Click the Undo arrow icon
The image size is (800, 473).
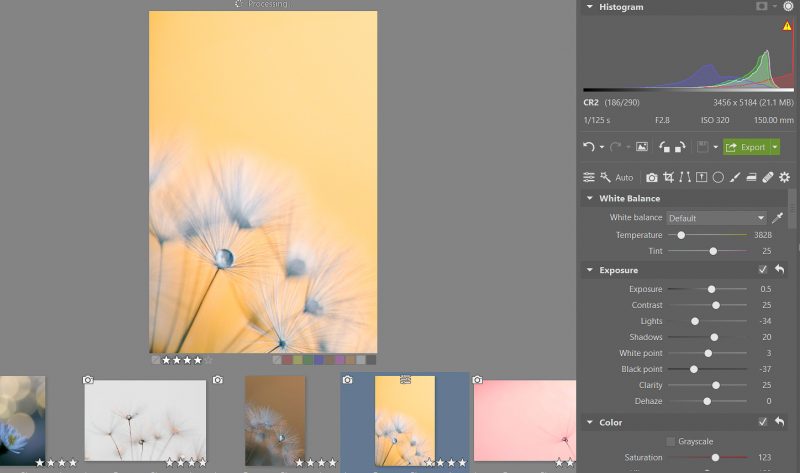(588, 147)
